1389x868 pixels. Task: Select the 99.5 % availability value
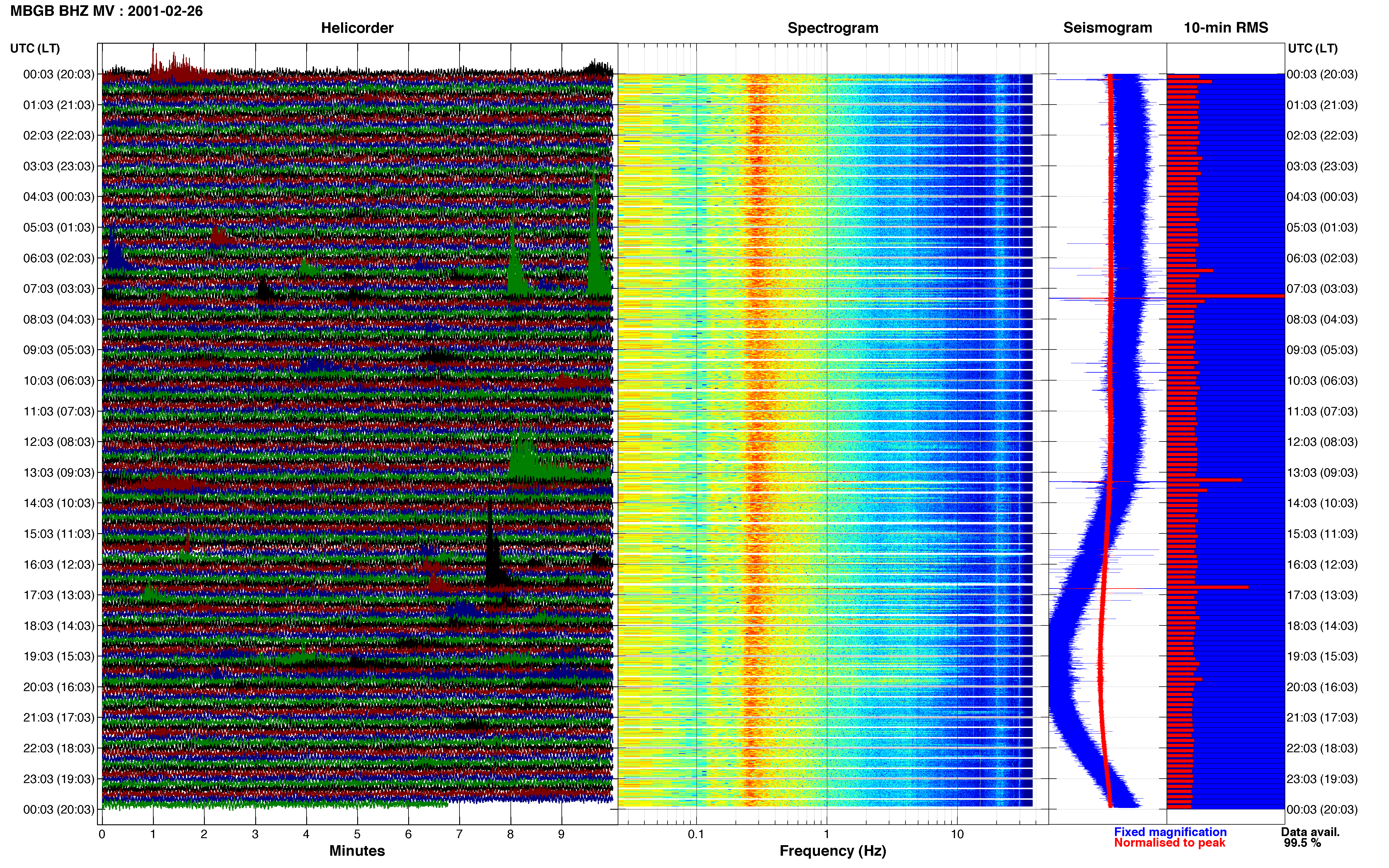click(1302, 843)
